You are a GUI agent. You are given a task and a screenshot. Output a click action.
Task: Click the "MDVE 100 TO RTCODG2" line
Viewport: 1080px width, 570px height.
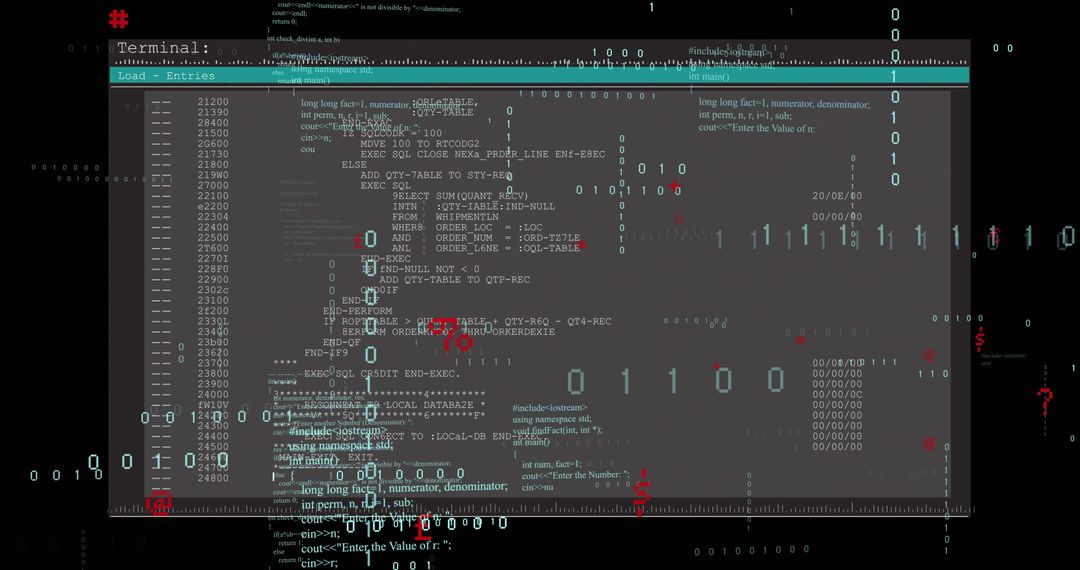pyautogui.click(x=419, y=144)
